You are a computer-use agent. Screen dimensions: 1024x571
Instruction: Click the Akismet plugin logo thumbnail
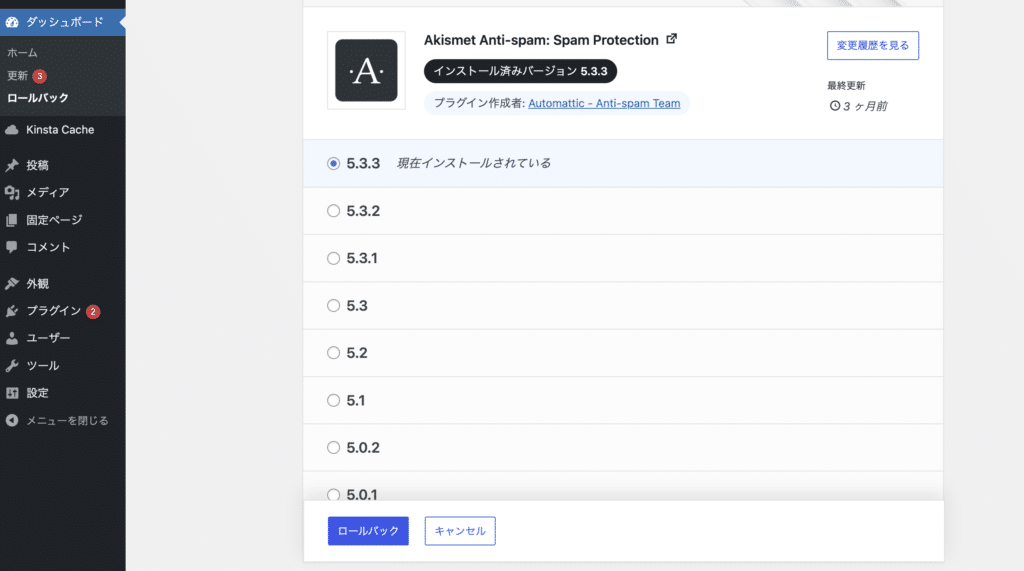pos(366,71)
